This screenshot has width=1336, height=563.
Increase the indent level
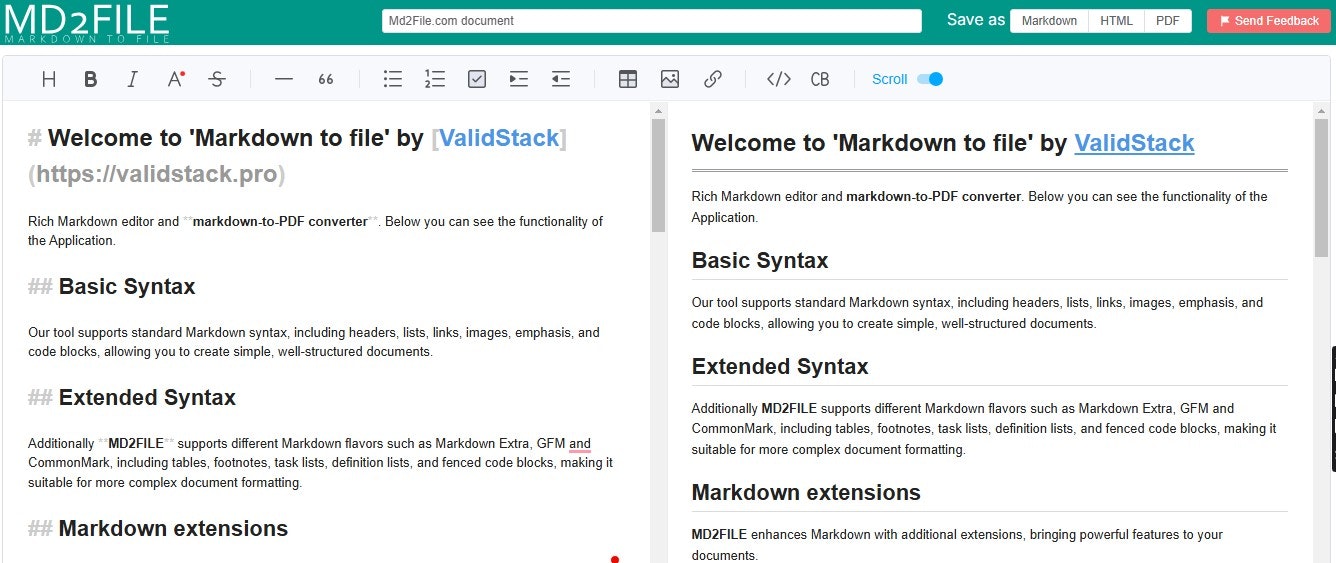[519, 79]
